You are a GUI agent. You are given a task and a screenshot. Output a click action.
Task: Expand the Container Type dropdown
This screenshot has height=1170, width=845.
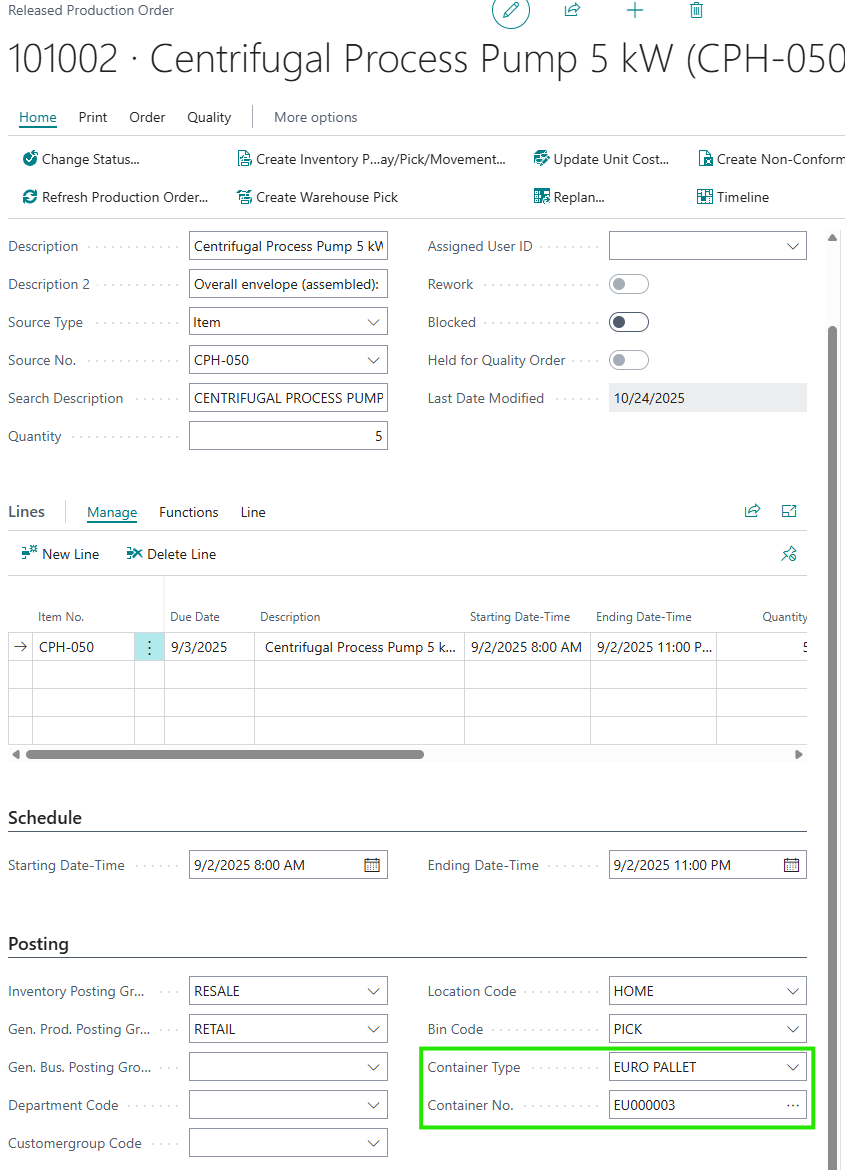[793, 1067]
